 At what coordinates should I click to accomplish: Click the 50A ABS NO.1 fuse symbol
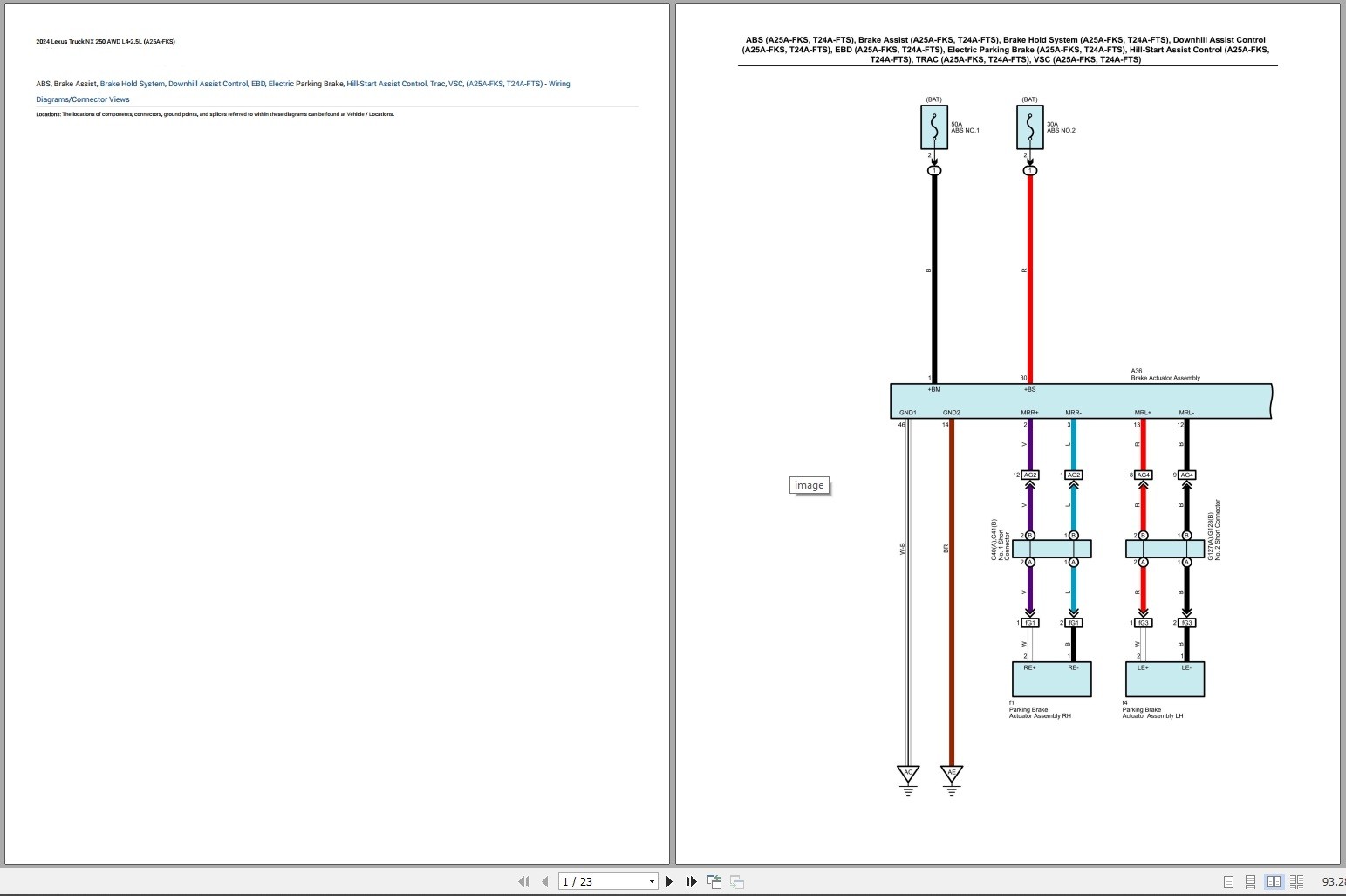[x=934, y=128]
